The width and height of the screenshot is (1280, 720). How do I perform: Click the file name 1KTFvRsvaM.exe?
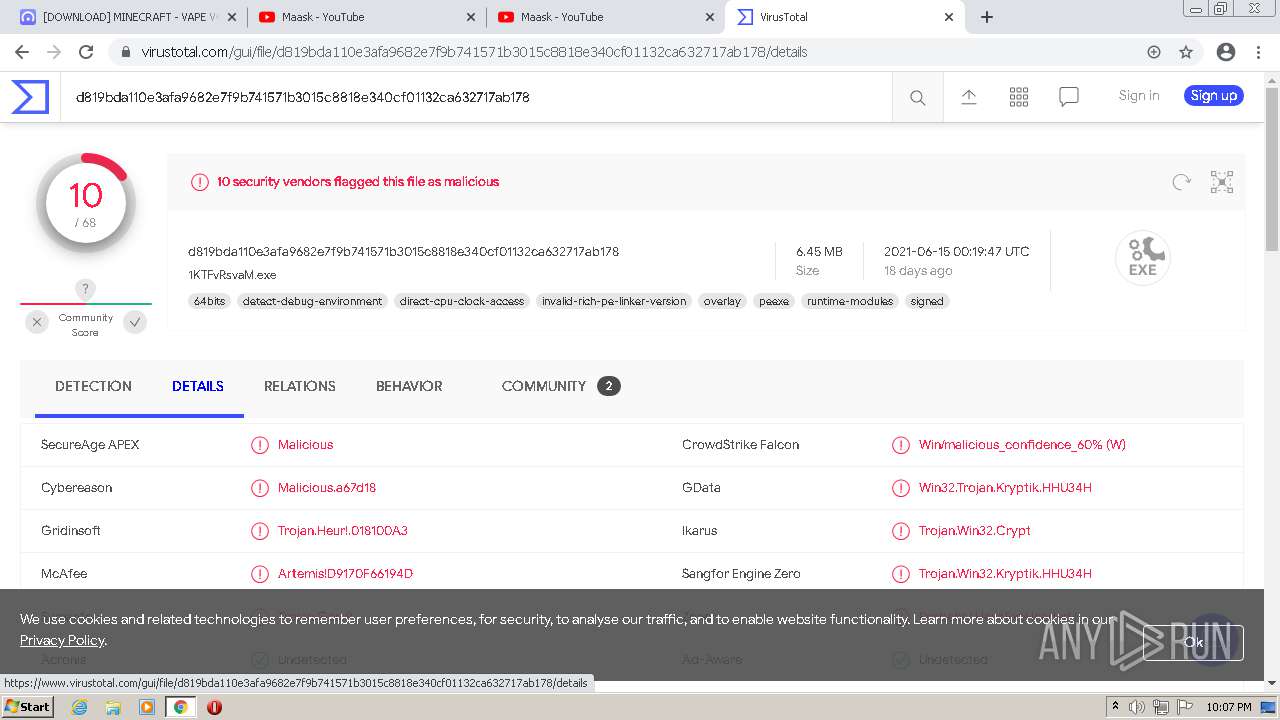[232, 275]
